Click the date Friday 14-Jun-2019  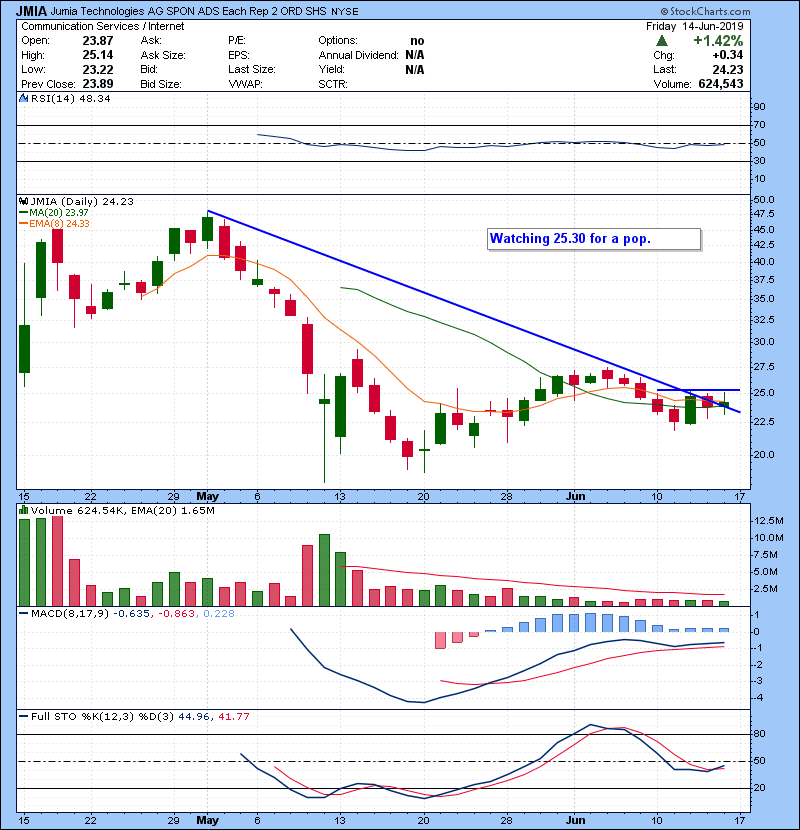click(x=695, y=26)
